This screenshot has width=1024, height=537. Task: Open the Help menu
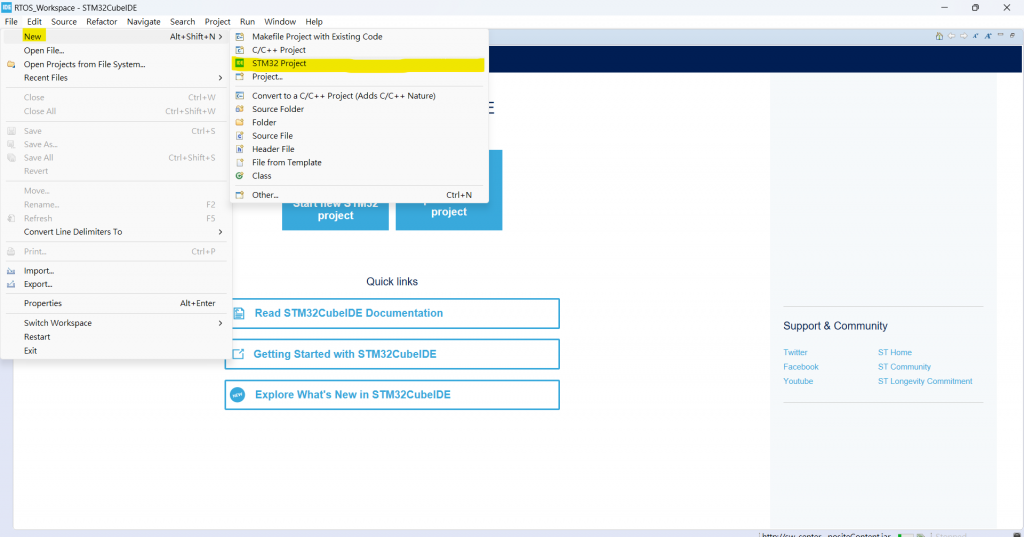point(314,22)
